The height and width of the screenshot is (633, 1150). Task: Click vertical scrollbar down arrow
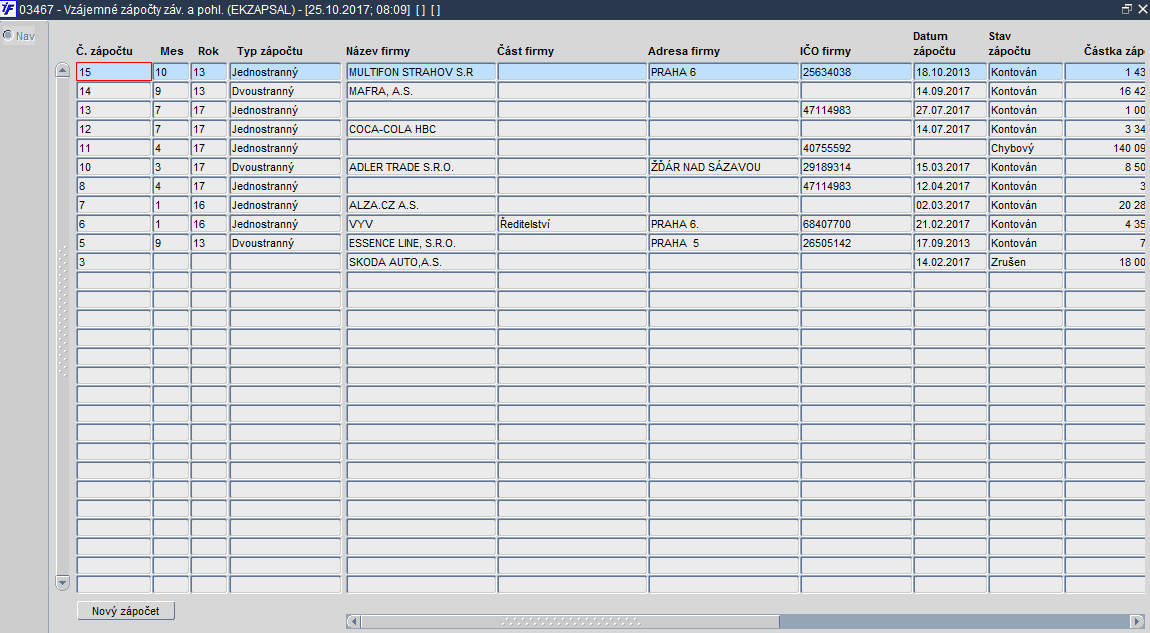pos(62,583)
